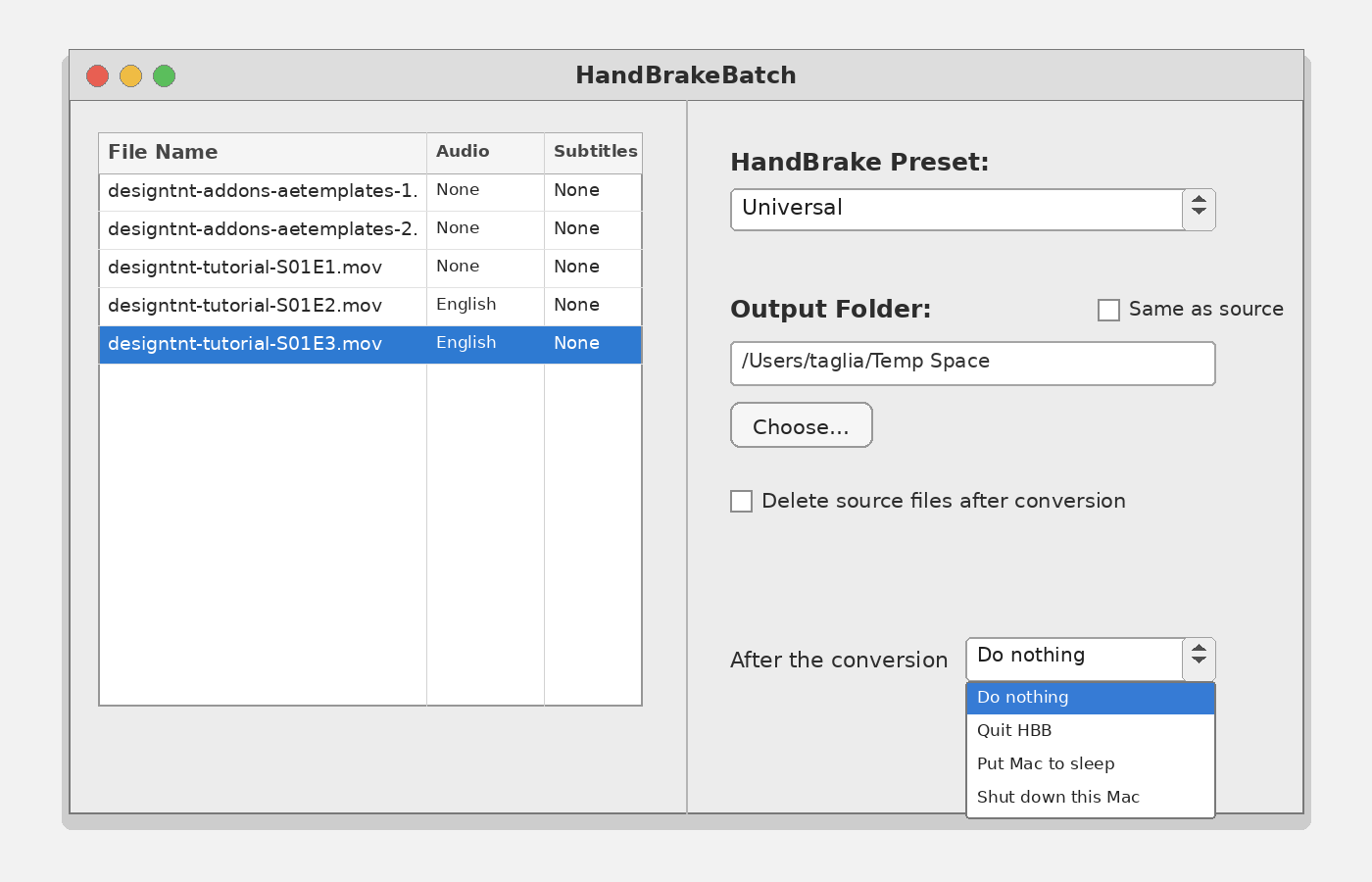The height and width of the screenshot is (882, 1372).
Task: Click the Subtitles cell for designtnt-addons-aetemplates-1.
Action: click(593, 192)
